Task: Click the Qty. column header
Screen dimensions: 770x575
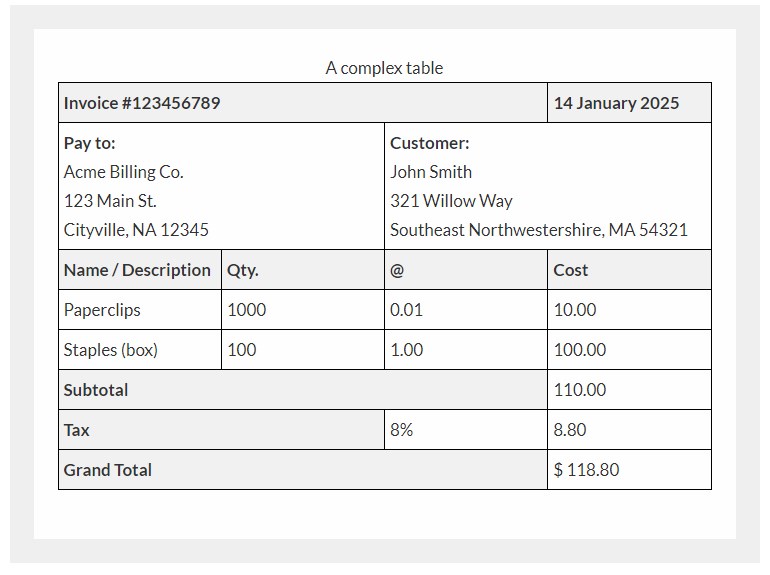Action: (x=243, y=270)
